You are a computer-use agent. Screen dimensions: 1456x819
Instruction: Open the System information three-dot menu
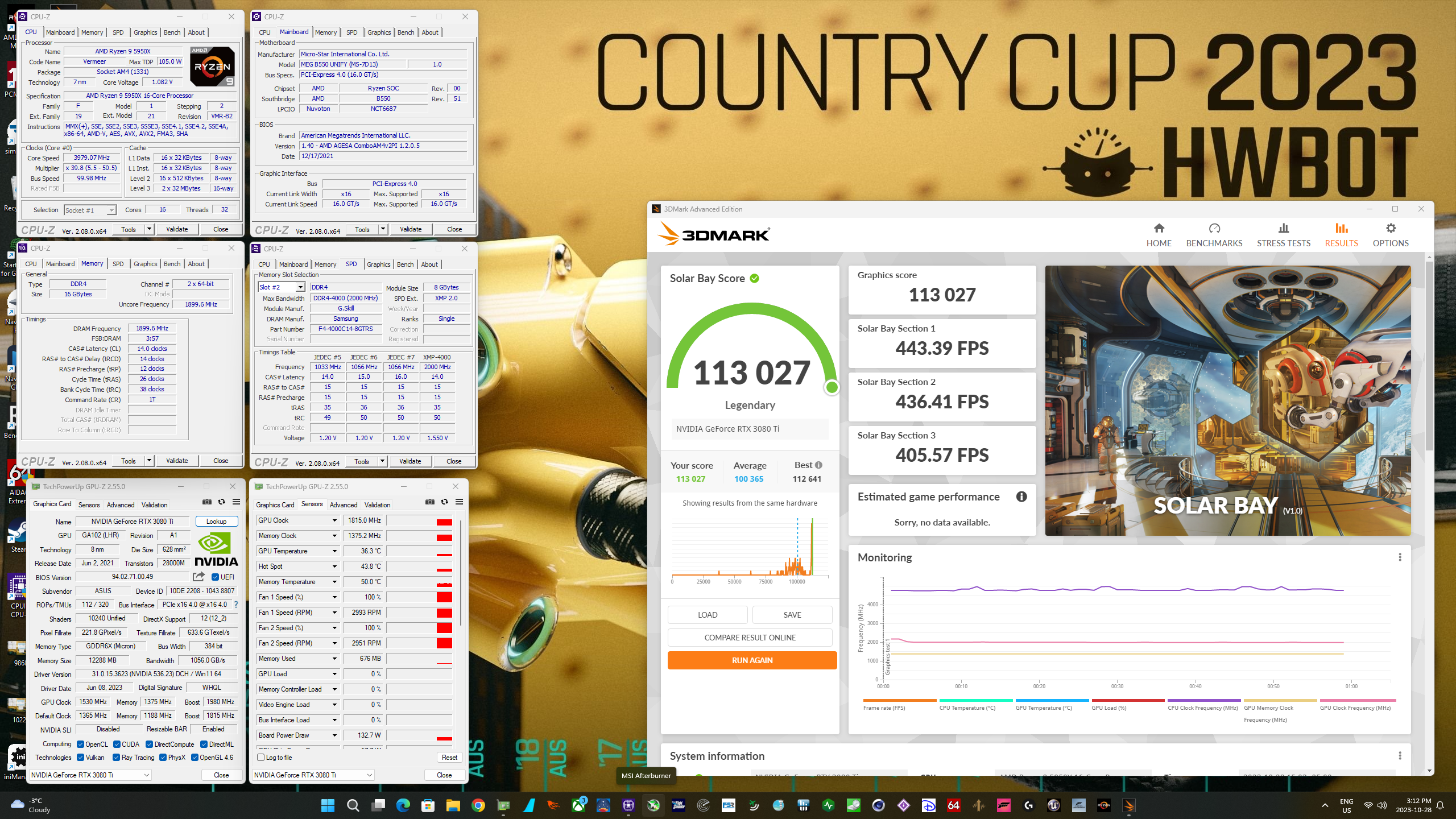coord(1400,756)
